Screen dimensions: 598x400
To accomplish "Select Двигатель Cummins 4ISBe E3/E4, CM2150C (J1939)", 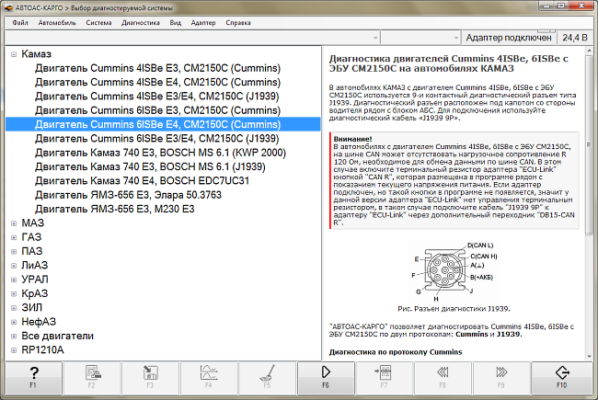I will pyautogui.click(x=157, y=96).
